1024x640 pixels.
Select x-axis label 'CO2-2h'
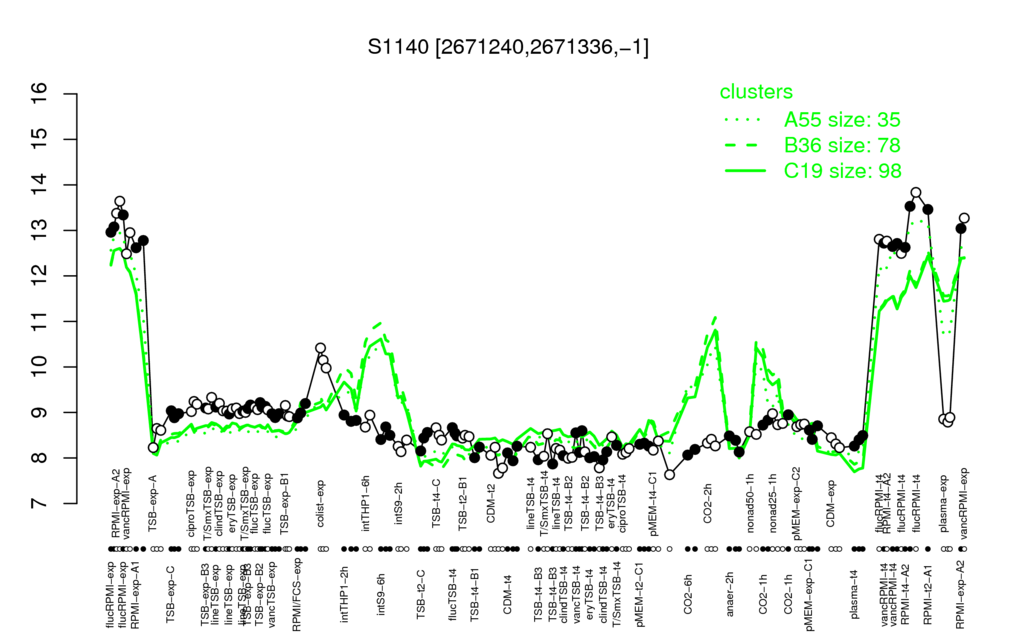[x=707, y=505]
